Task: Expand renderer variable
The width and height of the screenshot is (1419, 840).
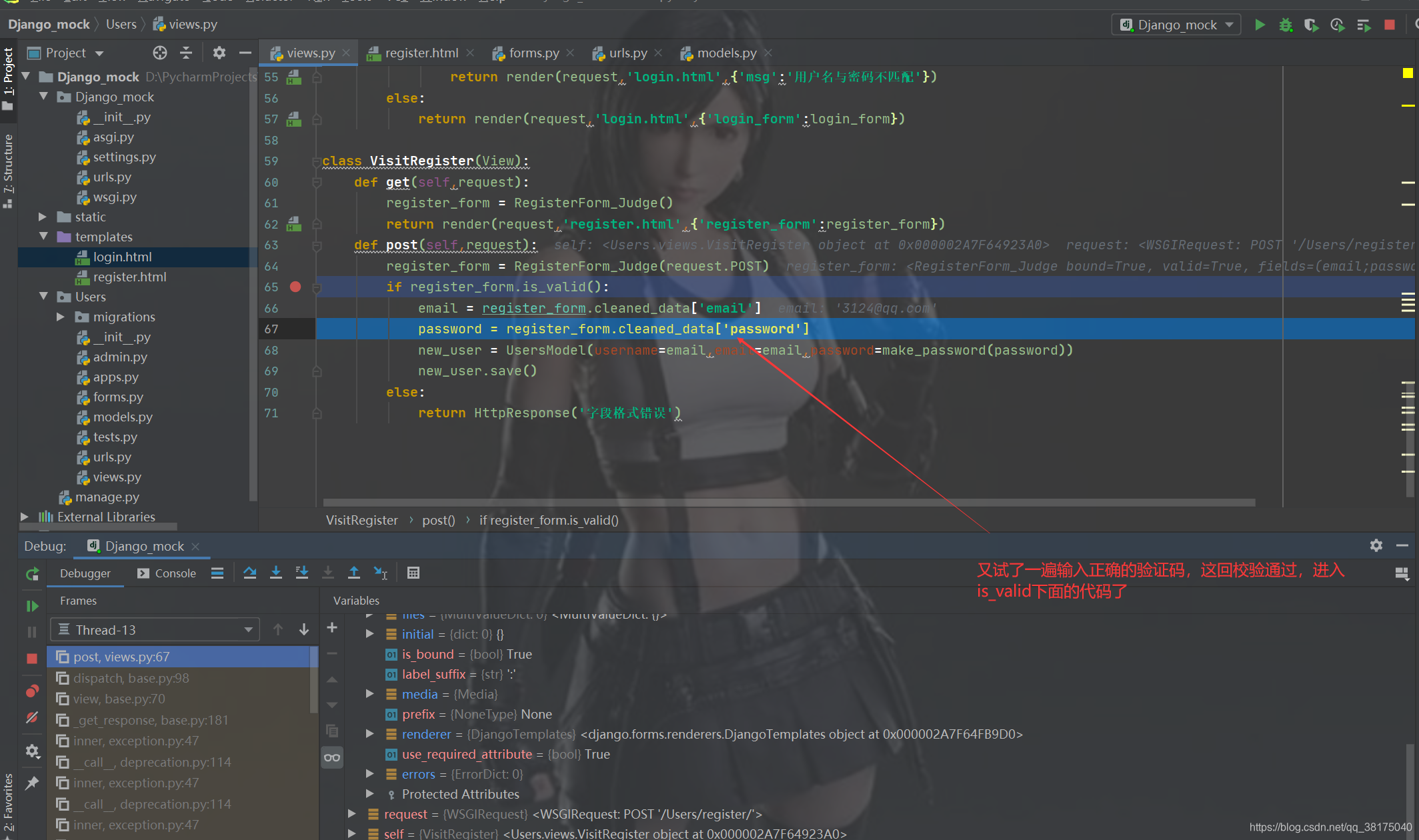Action: (x=370, y=734)
